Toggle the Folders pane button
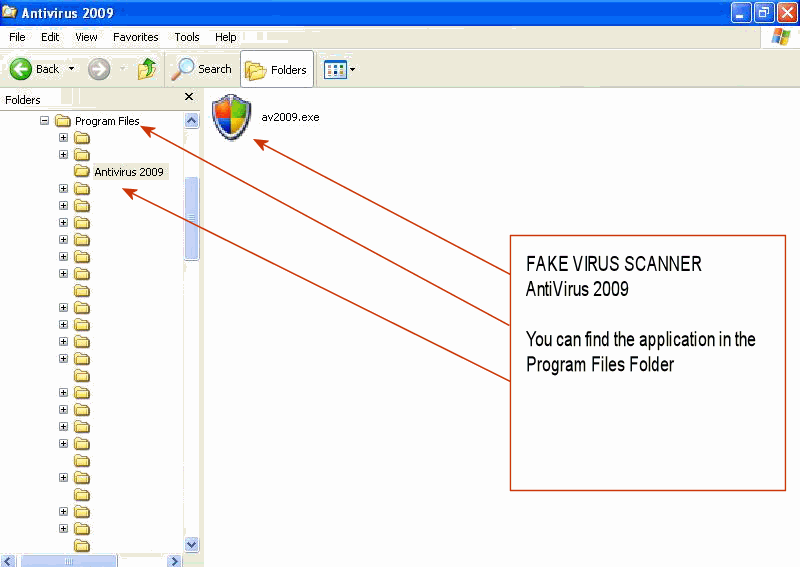This screenshot has height=567, width=800. 277,70
